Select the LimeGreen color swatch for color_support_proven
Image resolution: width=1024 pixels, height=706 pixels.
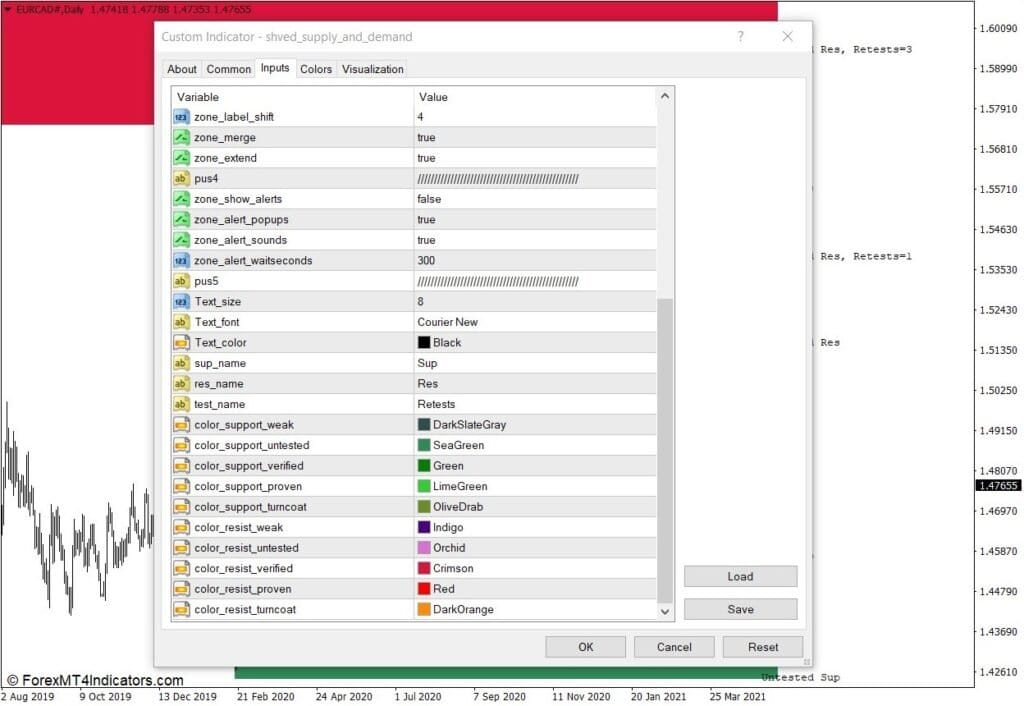click(424, 486)
